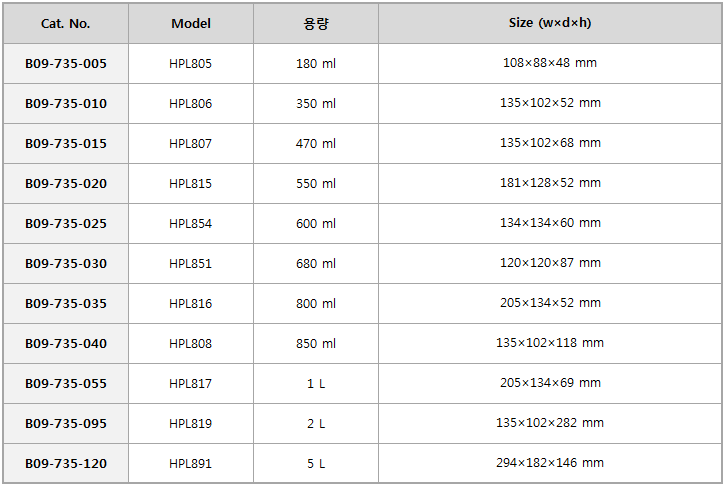Click size 205×134×69 mm
724x485 pixels.
coord(550,382)
